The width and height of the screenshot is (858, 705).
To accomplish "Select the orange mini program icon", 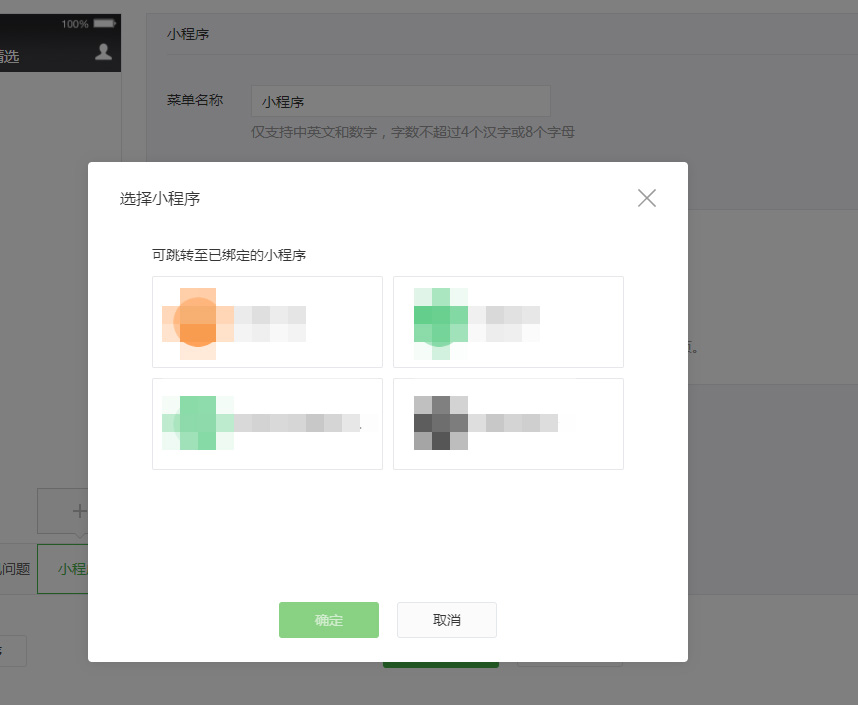I will [196, 321].
